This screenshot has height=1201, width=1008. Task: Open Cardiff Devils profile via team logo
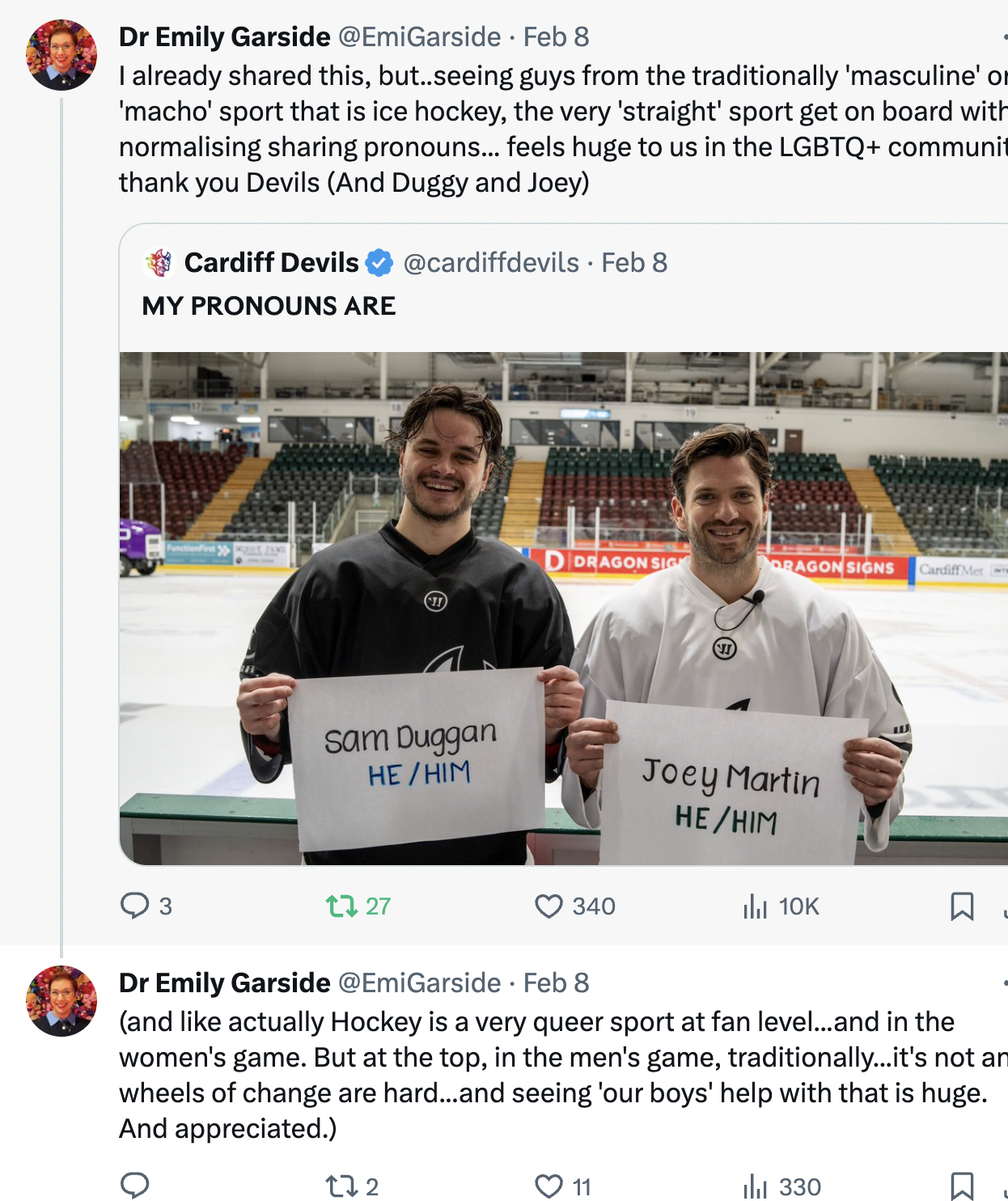click(x=159, y=262)
